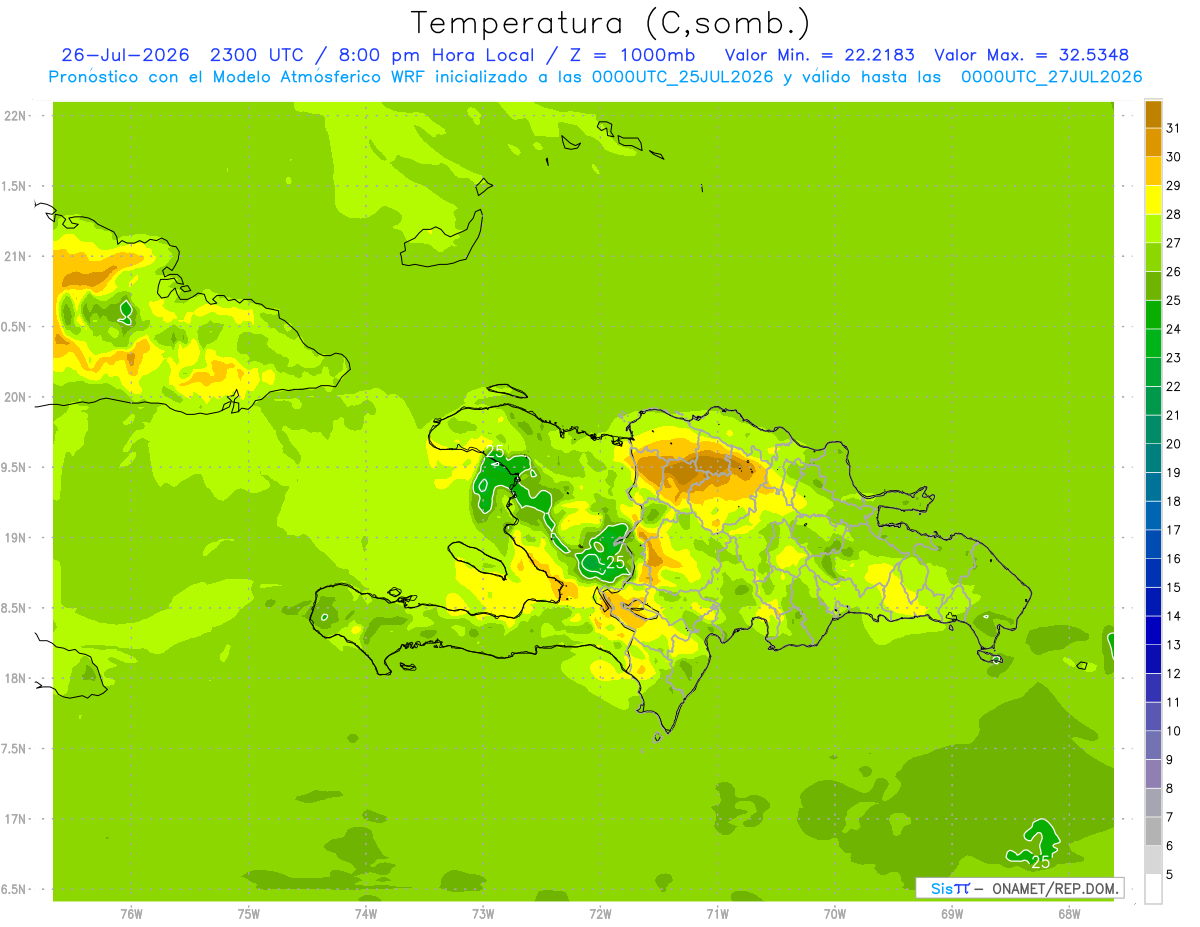
Task: Select the "18N" latitude label
Action: (x=15, y=678)
